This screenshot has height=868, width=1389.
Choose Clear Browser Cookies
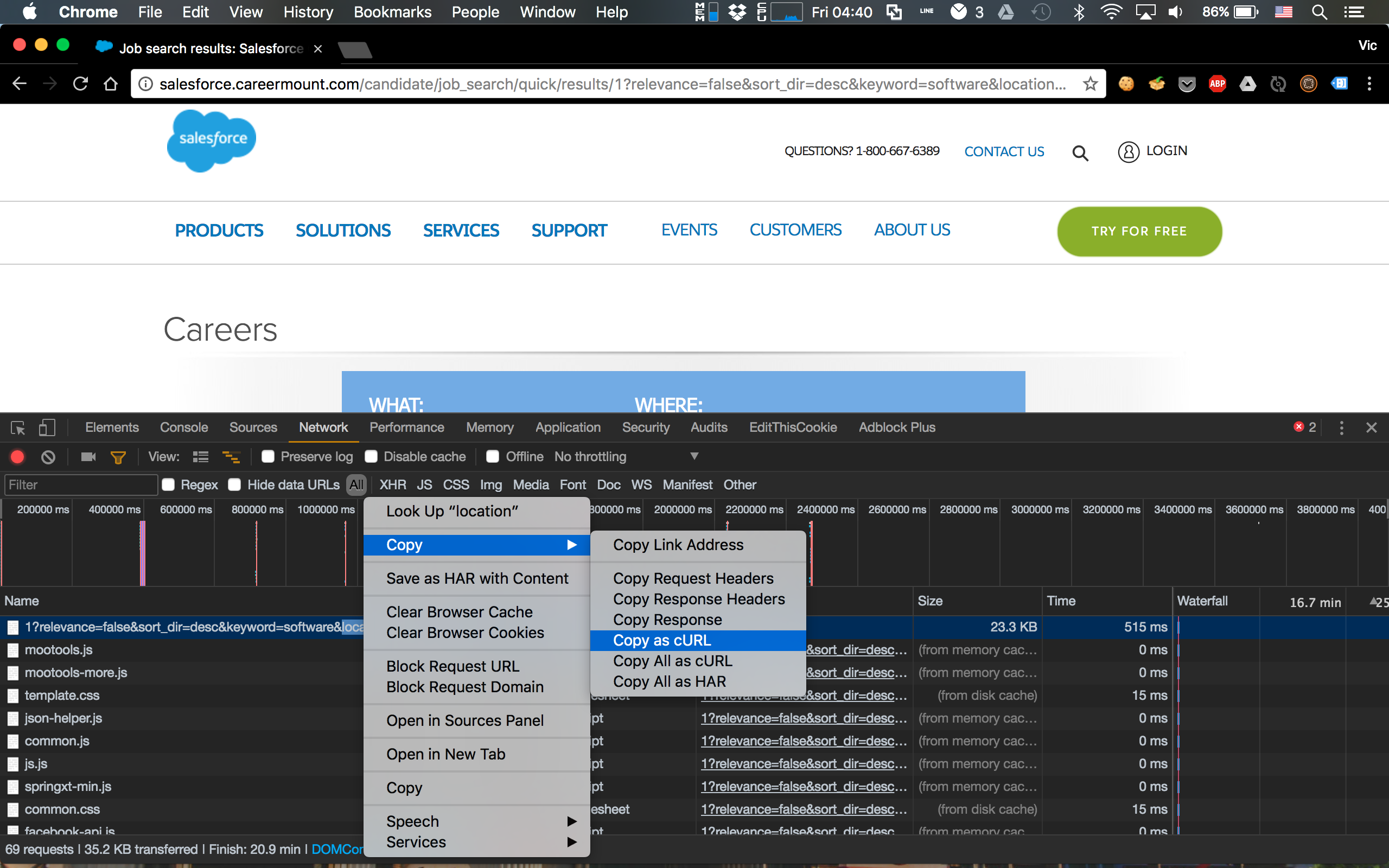tap(476, 633)
